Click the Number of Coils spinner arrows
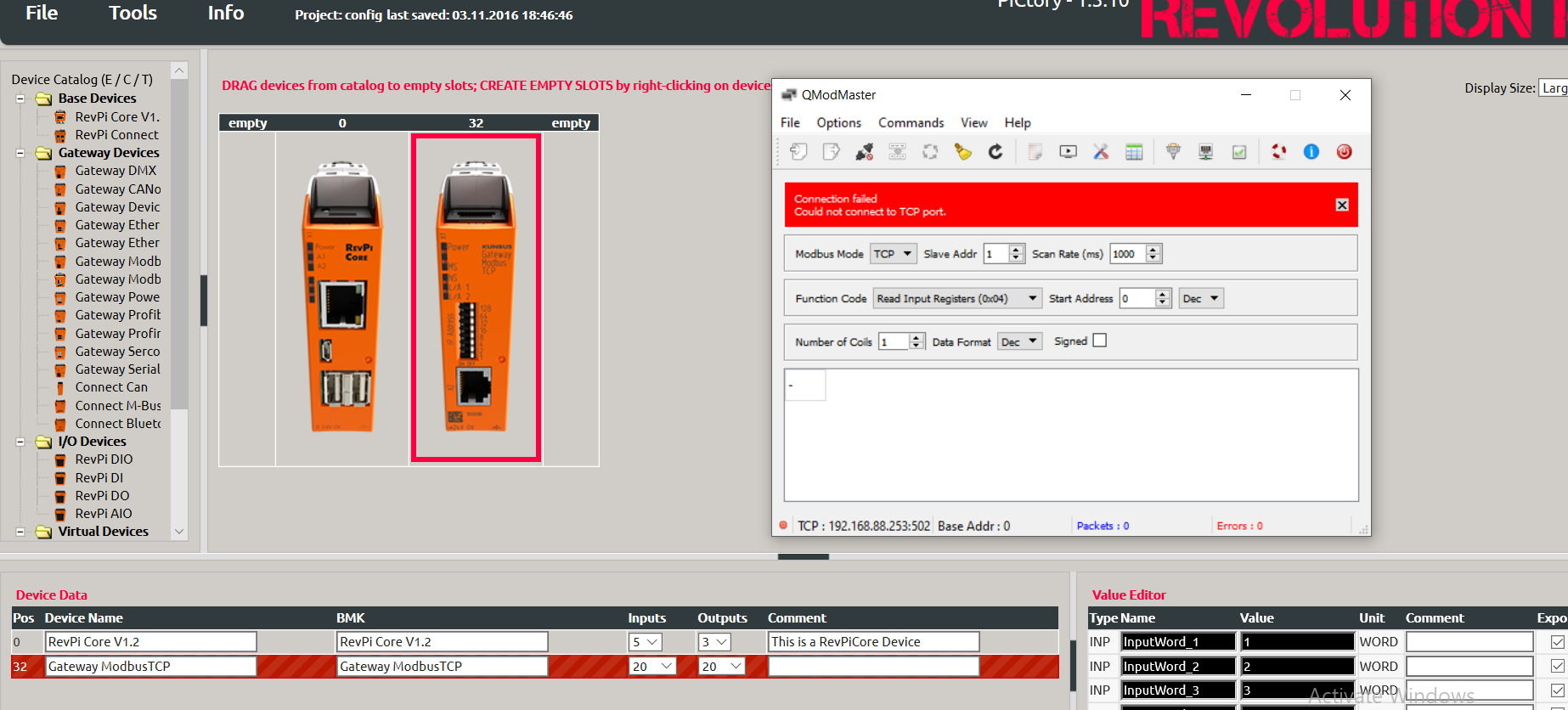1568x710 pixels. click(x=916, y=341)
